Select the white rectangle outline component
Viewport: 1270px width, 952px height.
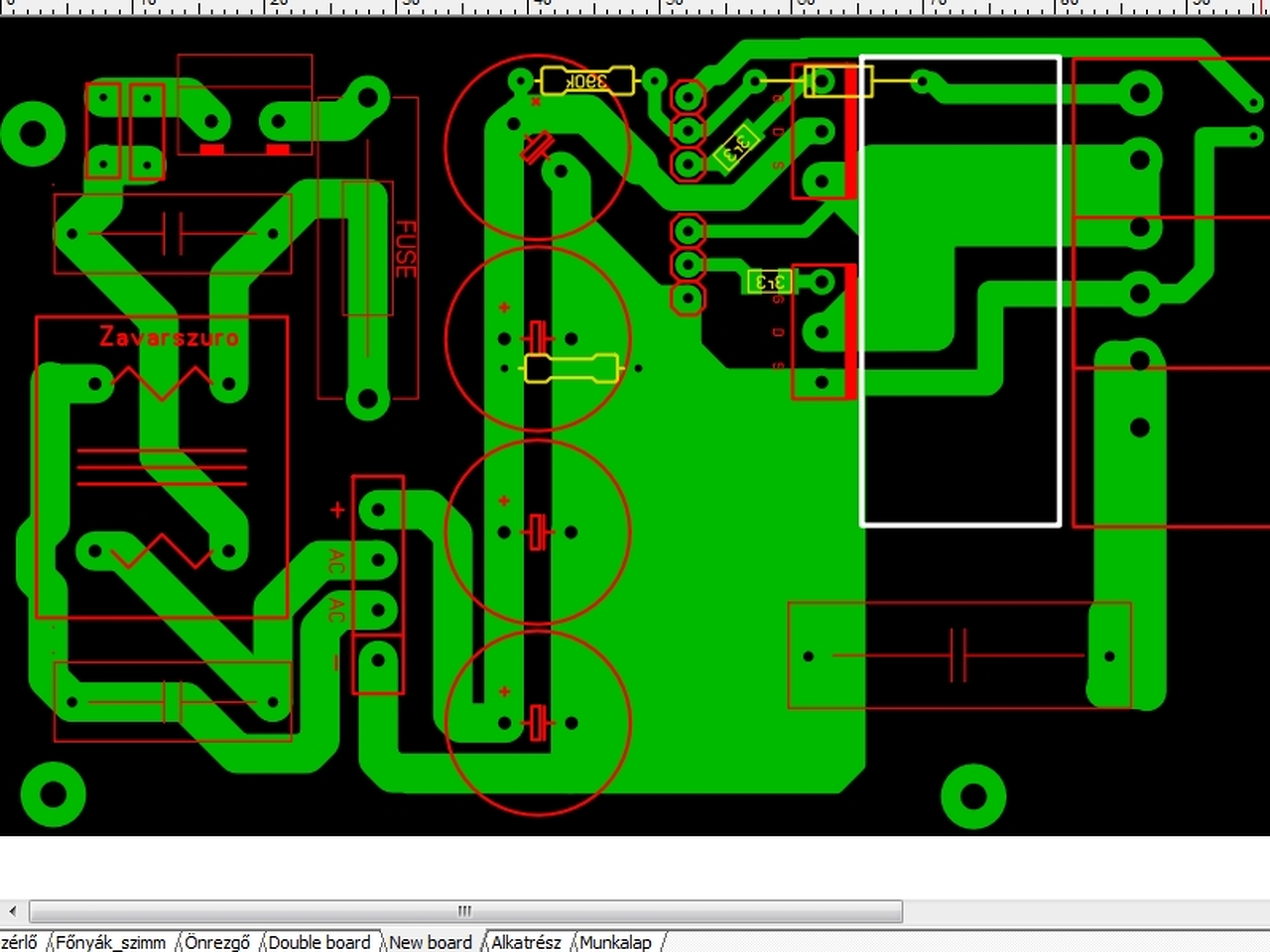coord(960,290)
